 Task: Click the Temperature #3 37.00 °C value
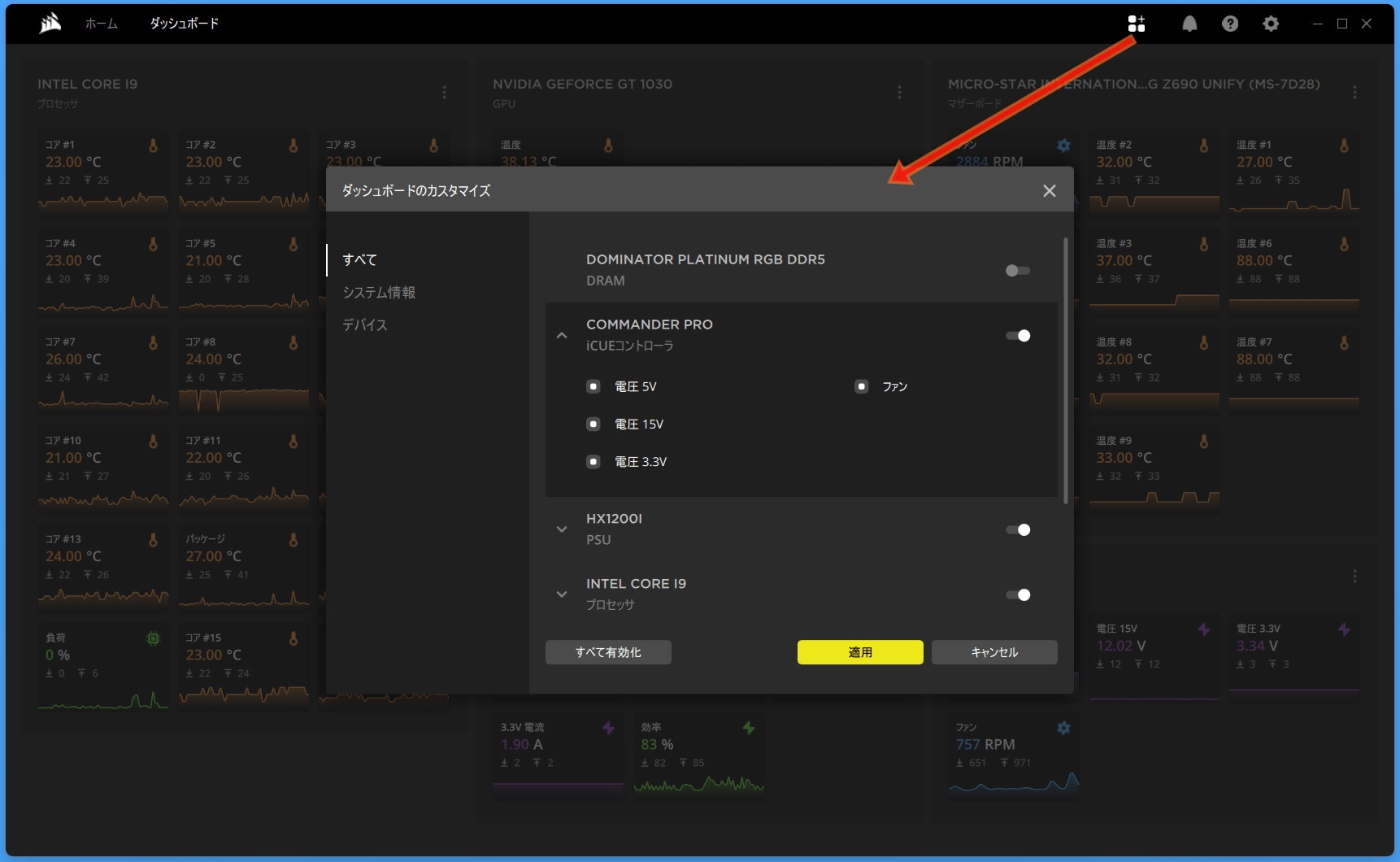(x=1124, y=261)
